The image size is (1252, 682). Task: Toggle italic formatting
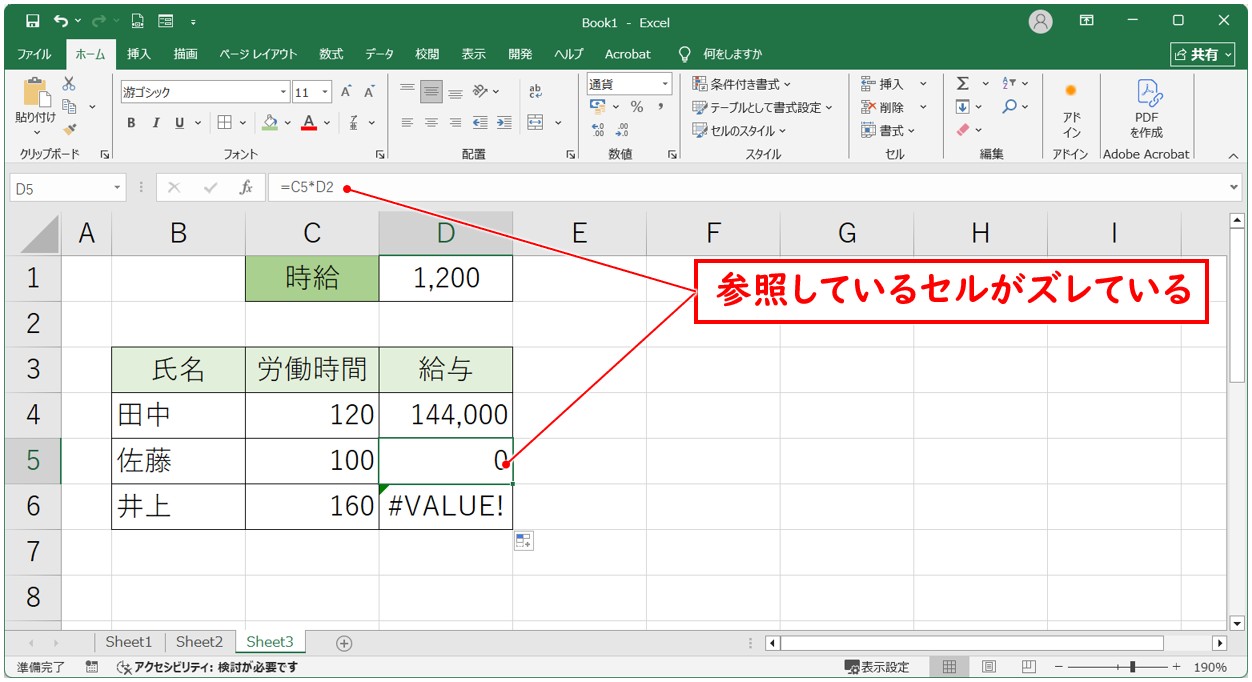[155, 123]
